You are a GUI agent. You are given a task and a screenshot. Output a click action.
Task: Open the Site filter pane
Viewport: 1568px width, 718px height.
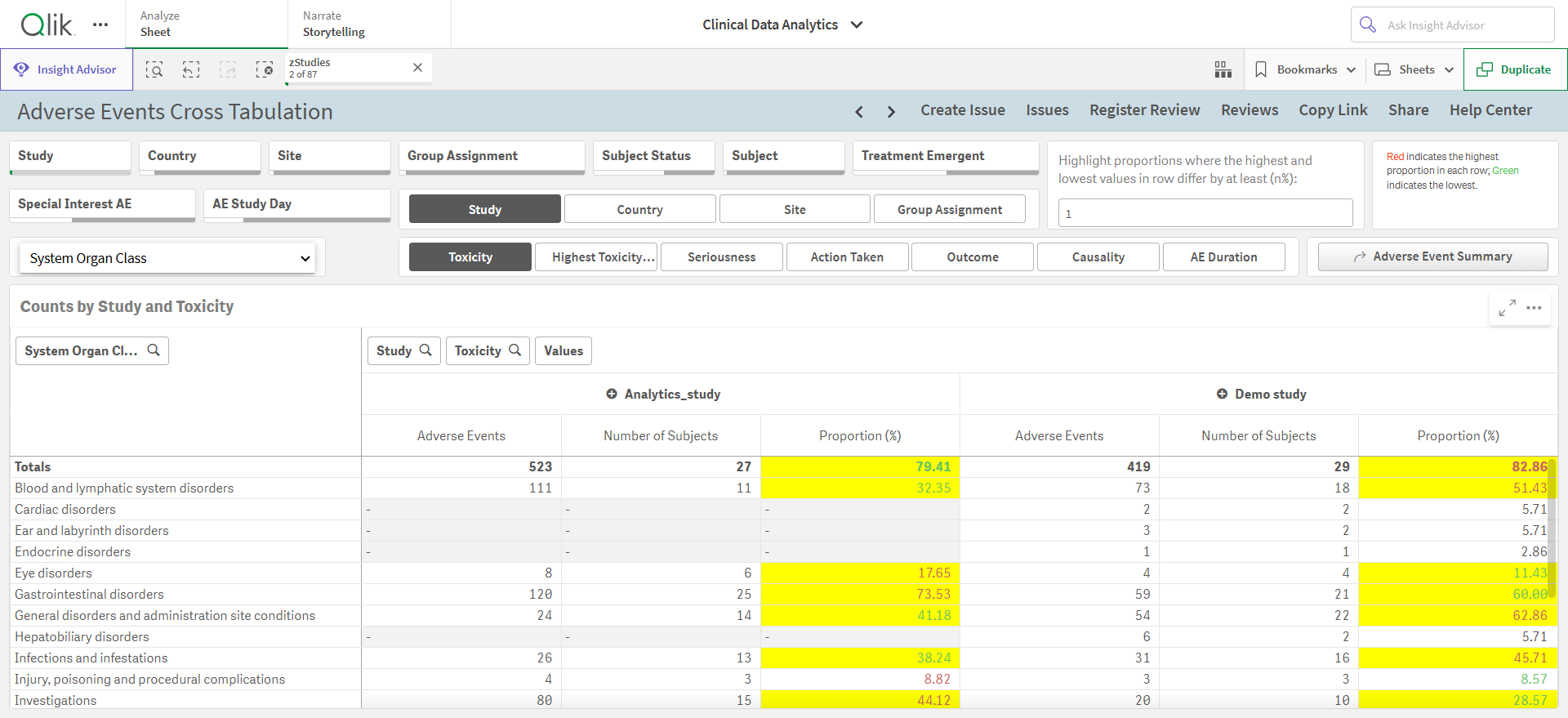(330, 157)
